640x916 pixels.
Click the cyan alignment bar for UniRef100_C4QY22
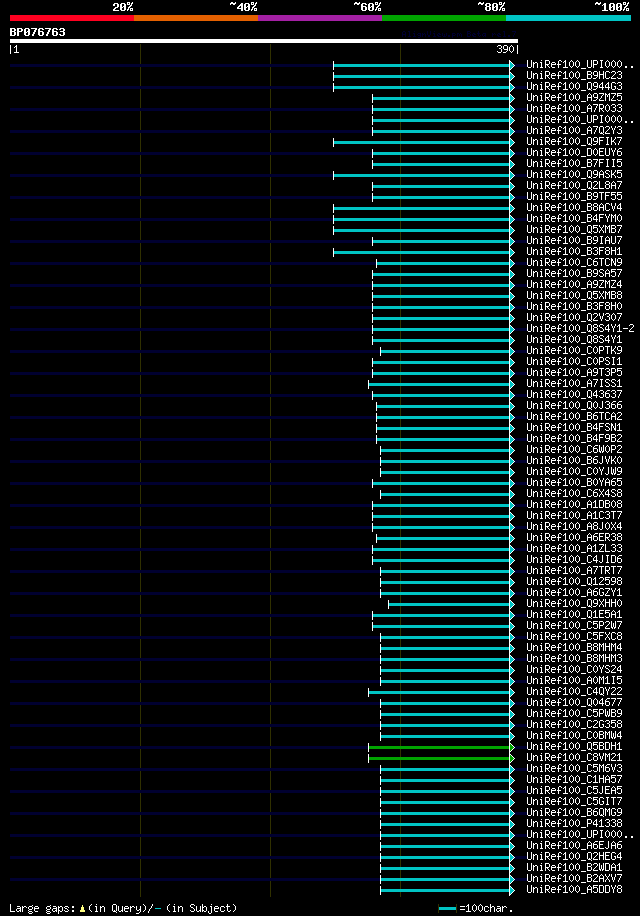click(441, 692)
